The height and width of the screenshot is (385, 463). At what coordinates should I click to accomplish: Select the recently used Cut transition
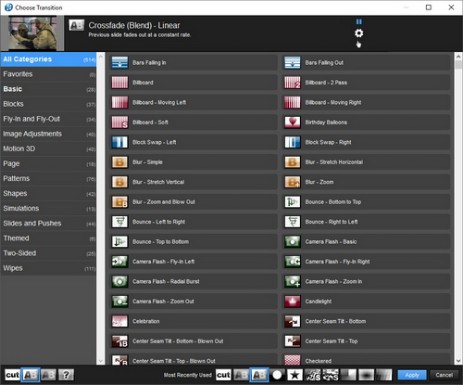(223, 375)
